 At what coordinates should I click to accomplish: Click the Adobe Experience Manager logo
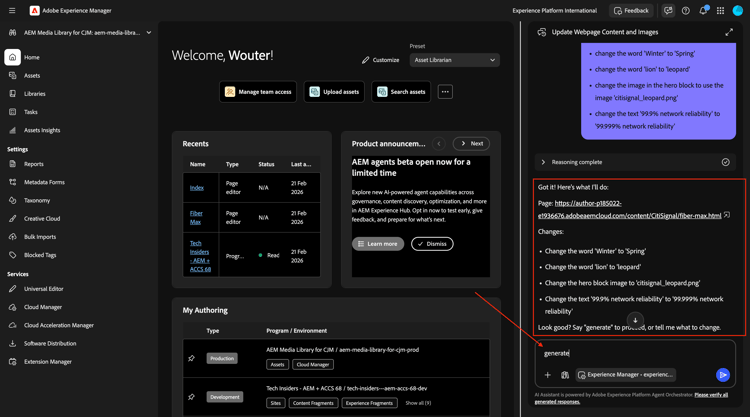[x=34, y=11]
